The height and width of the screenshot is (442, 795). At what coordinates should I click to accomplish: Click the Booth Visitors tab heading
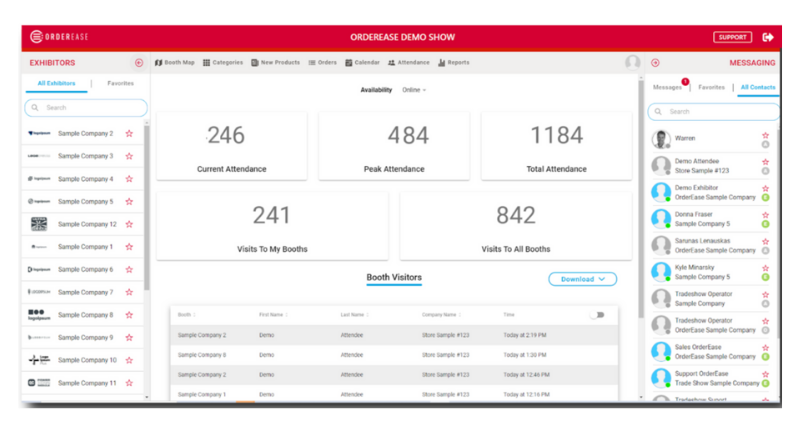coord(394,277)
